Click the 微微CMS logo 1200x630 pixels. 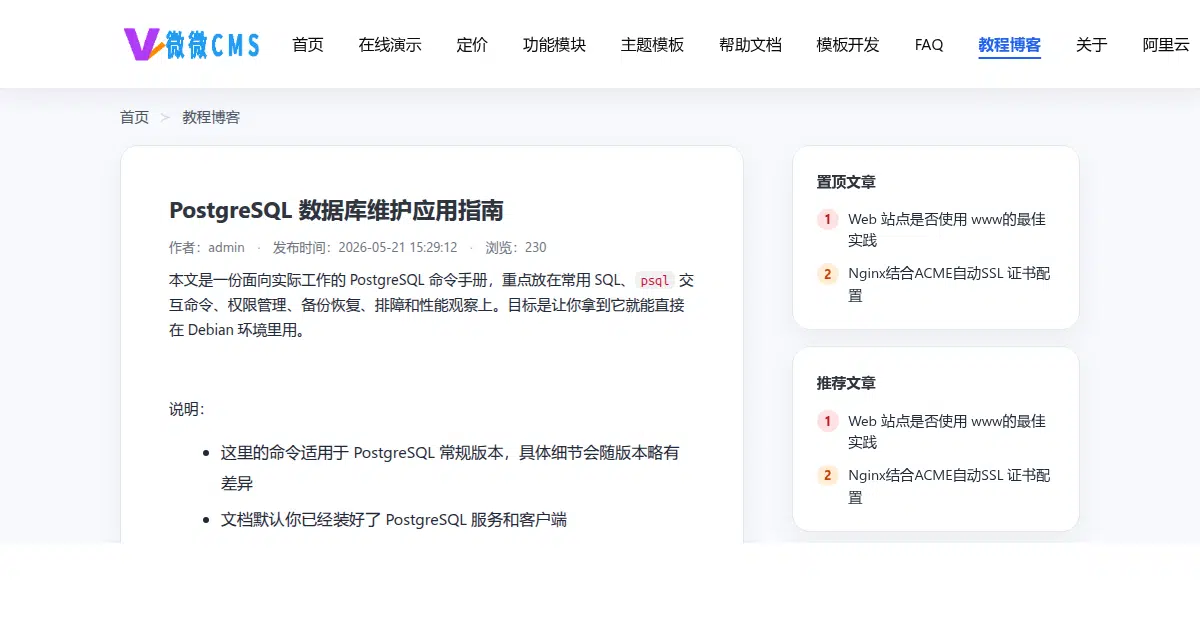coord(191,43)
